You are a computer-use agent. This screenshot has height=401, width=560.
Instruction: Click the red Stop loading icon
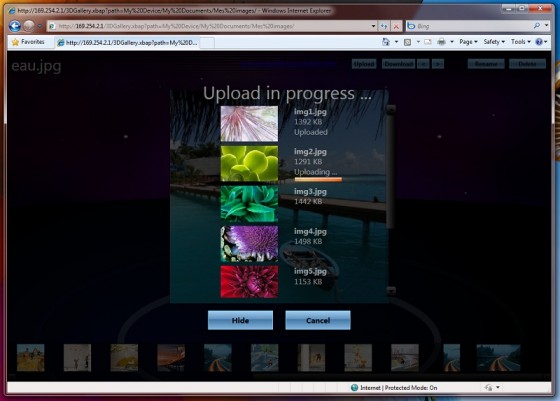coord(396,26)
